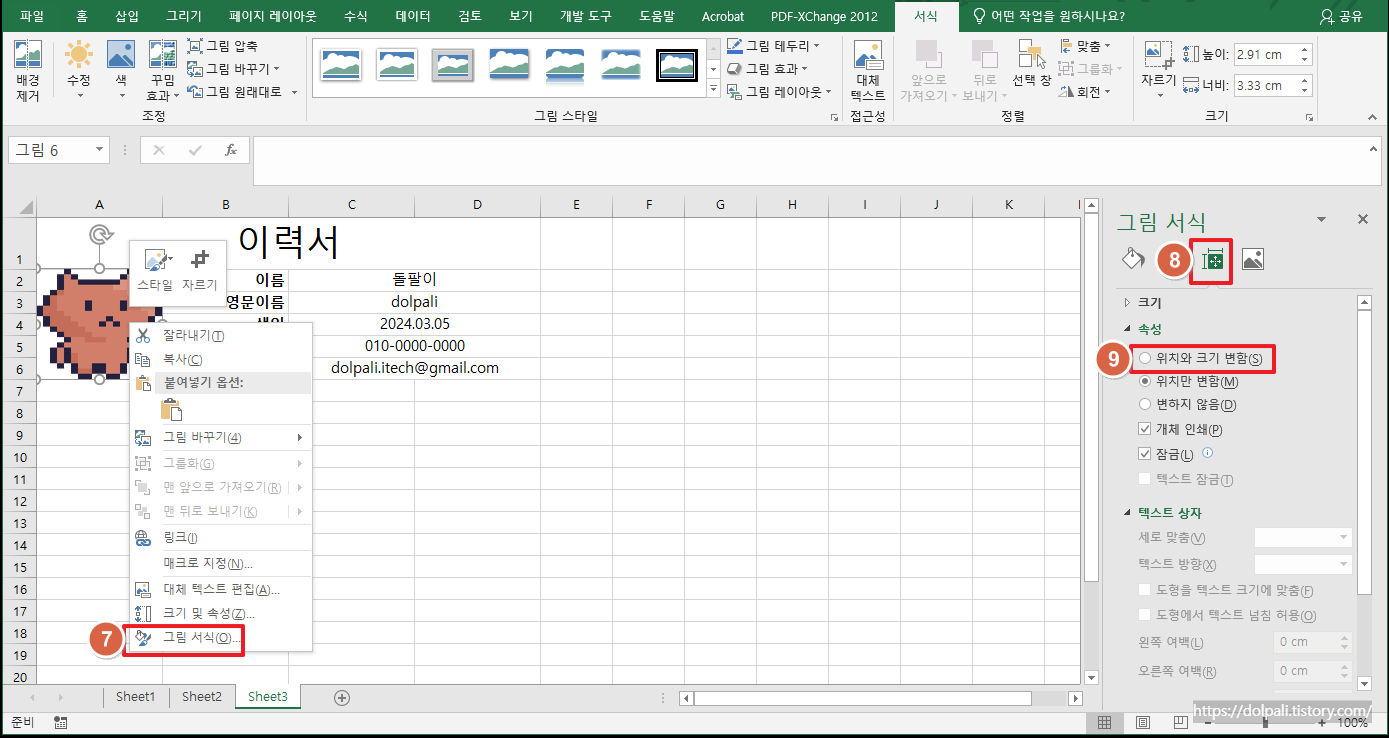Viewport: 1389px width, 738px height.
Task: Open the Rotate (회전) dropdown
Action: coord(1085,92)
